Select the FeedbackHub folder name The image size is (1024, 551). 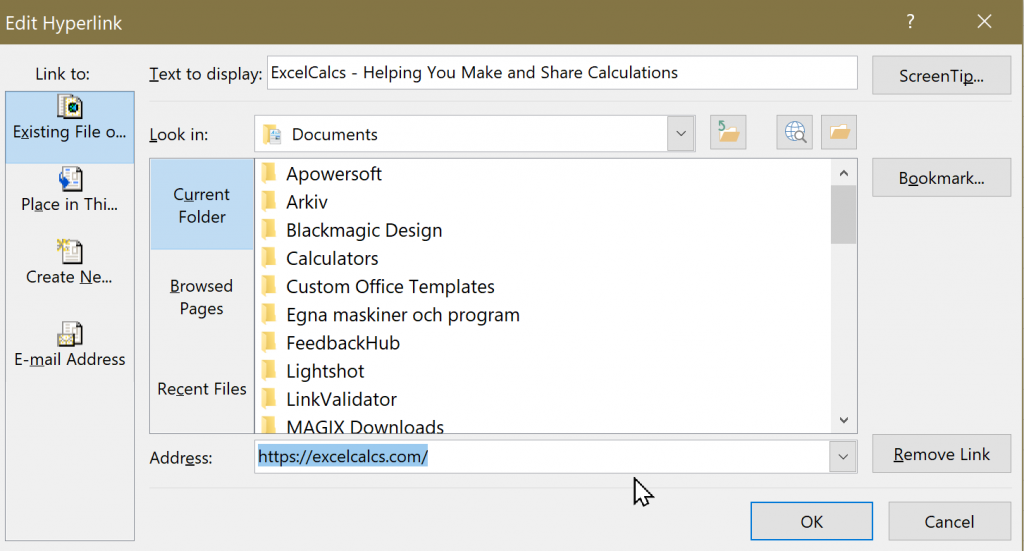pos(343,343)
